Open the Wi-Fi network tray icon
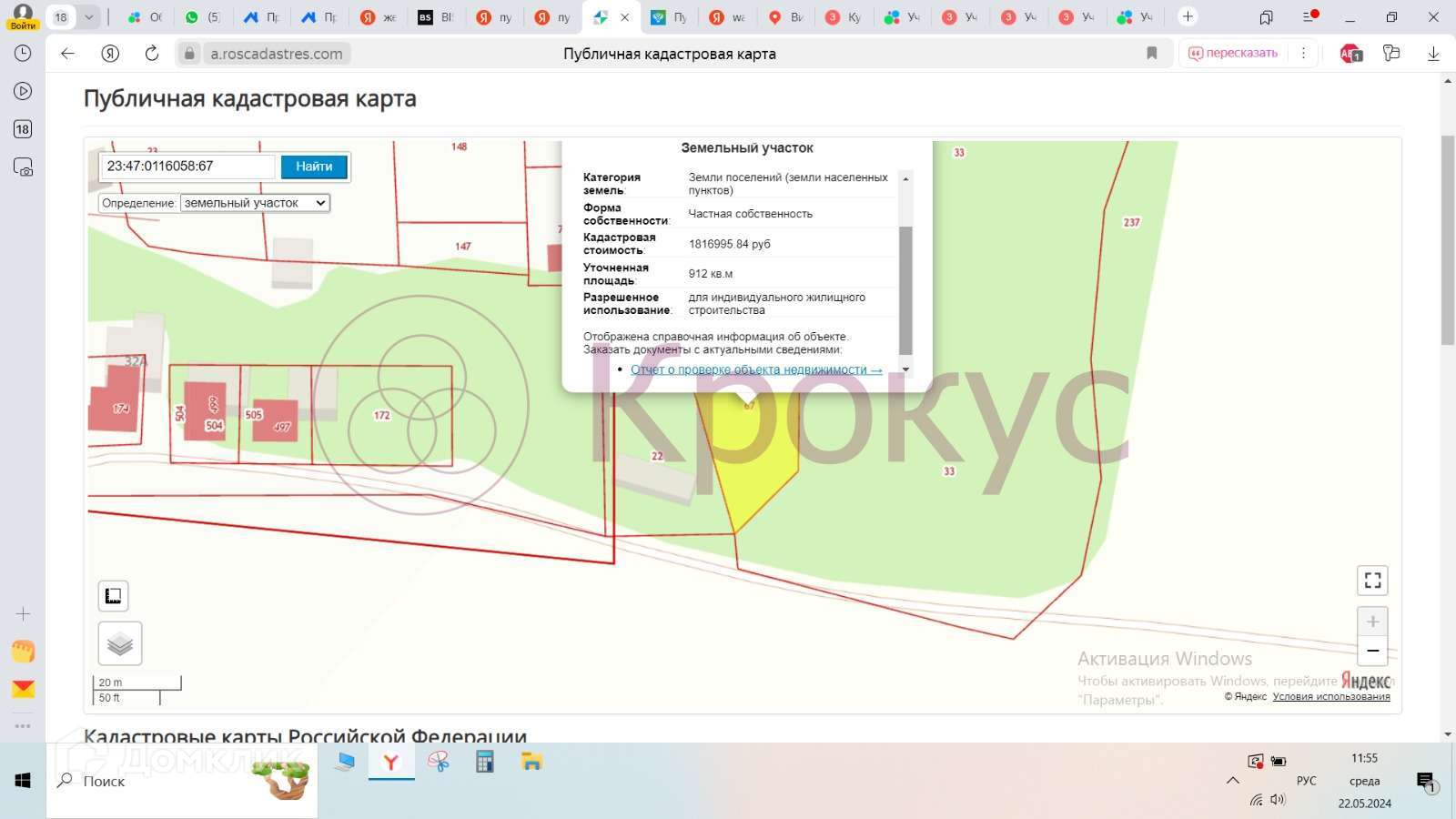Screen dimensions: 1456x819 click(1256, 800)
